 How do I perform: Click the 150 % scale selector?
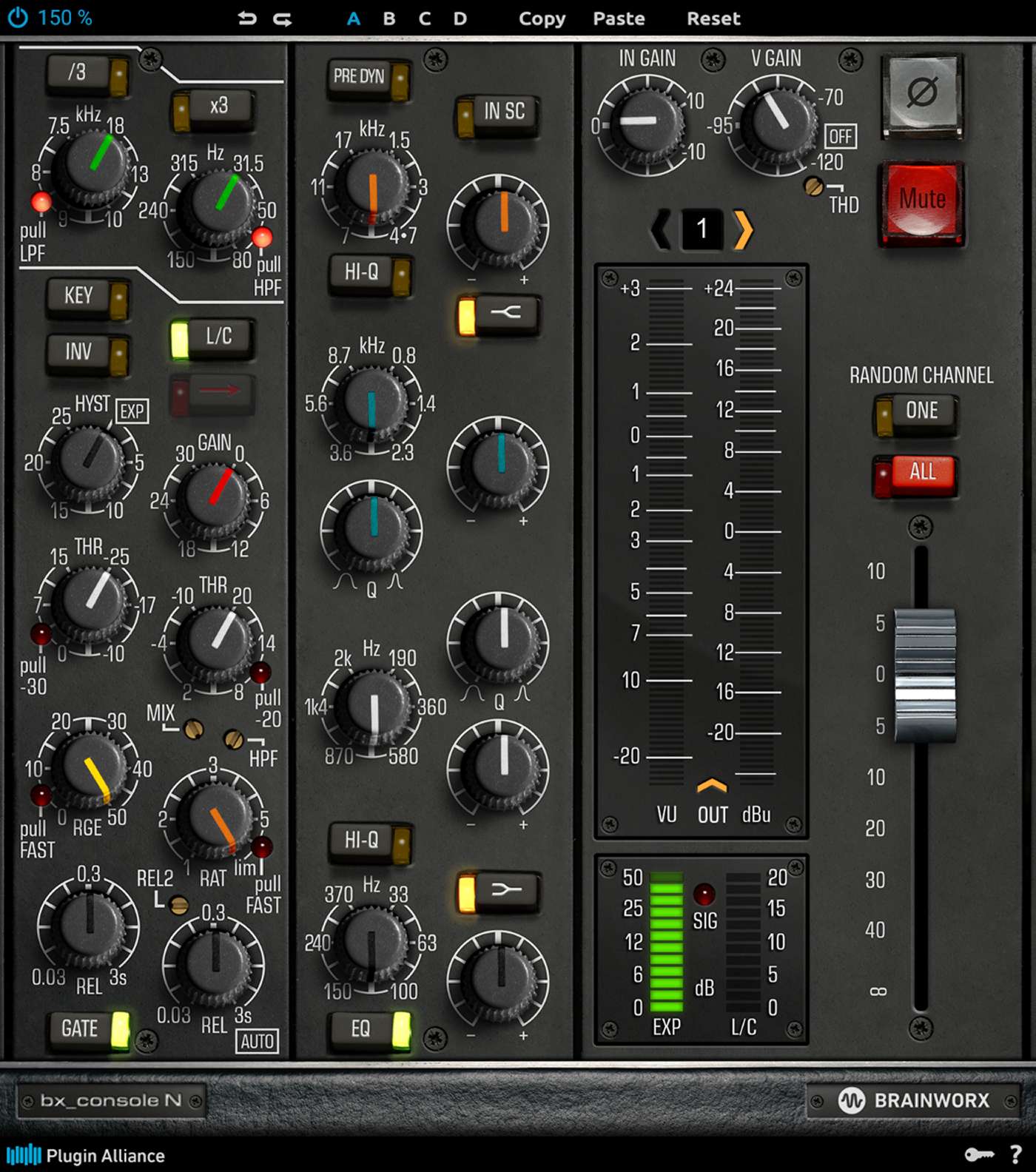(65, 18)
